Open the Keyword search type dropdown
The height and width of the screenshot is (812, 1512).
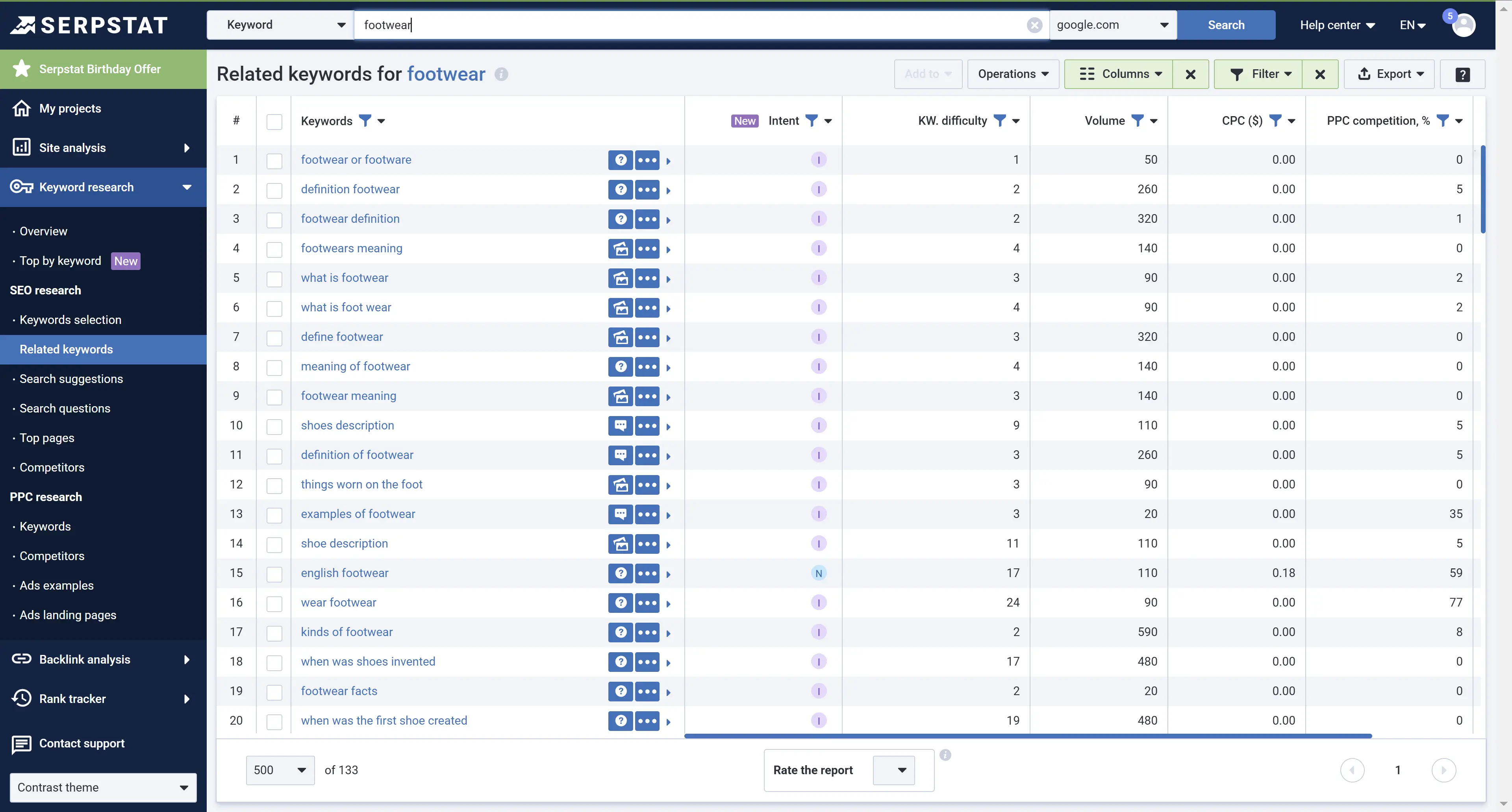281,25
